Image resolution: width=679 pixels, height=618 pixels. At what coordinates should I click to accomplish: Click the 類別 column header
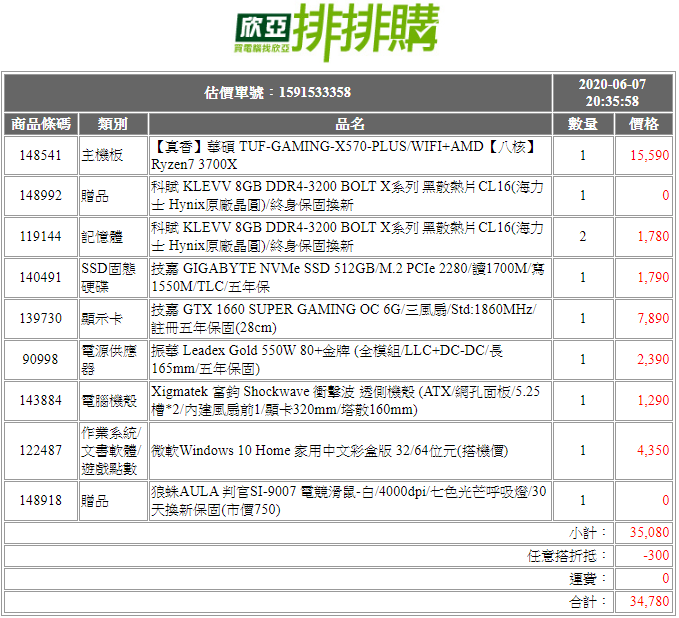click(113, 124)
